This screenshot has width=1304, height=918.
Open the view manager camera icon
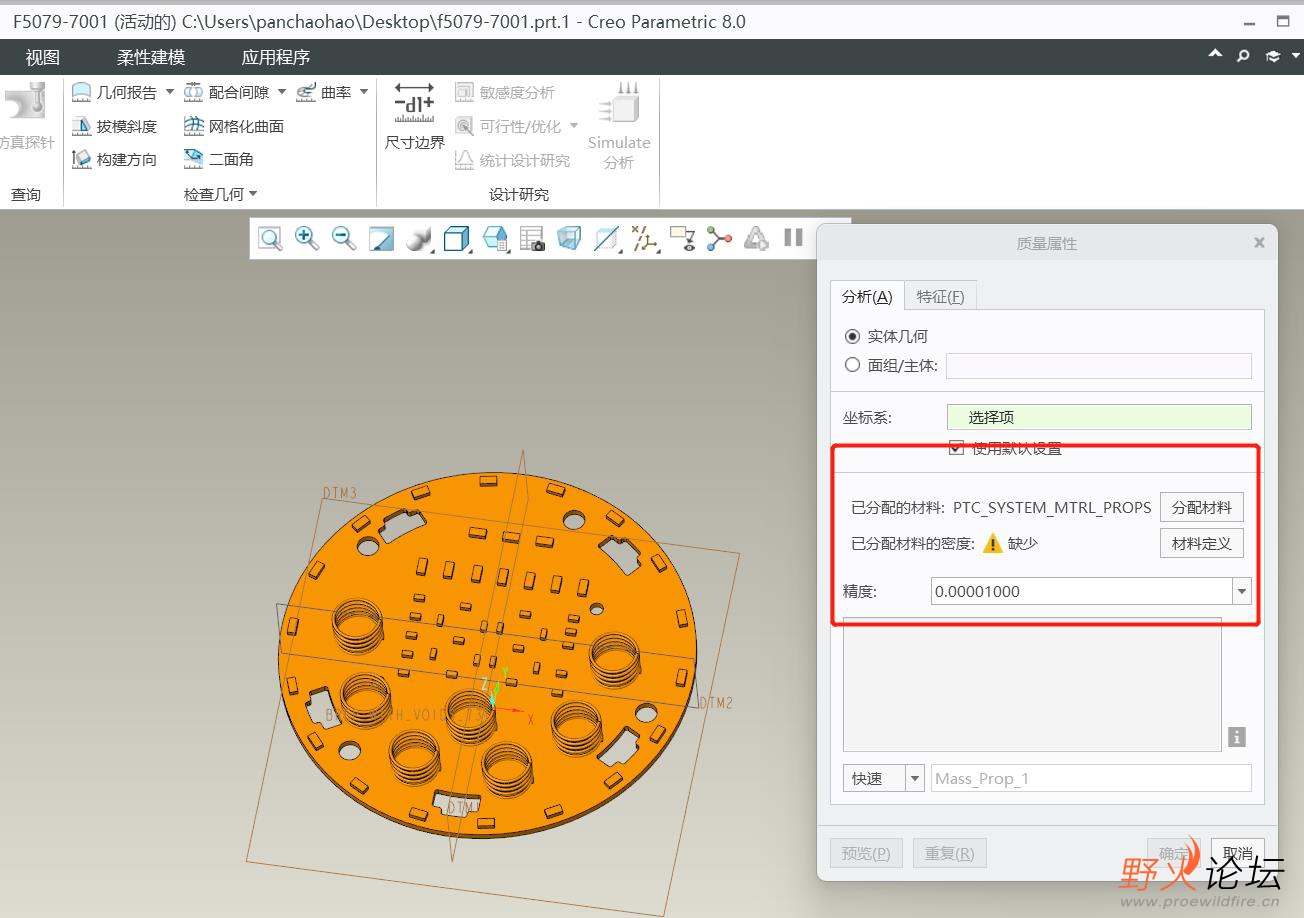click(x=532, y=238)
